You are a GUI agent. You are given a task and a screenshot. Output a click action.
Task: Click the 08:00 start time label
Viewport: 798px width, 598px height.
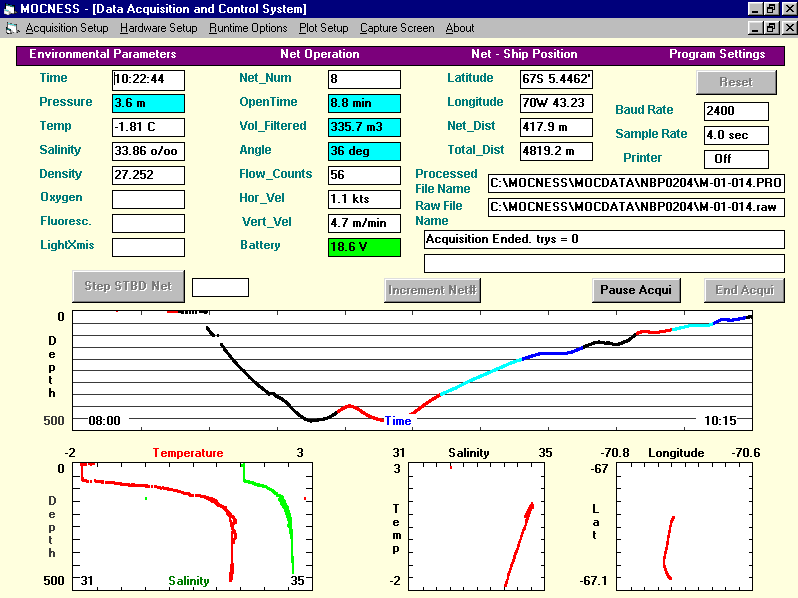(x=104, y=421)
